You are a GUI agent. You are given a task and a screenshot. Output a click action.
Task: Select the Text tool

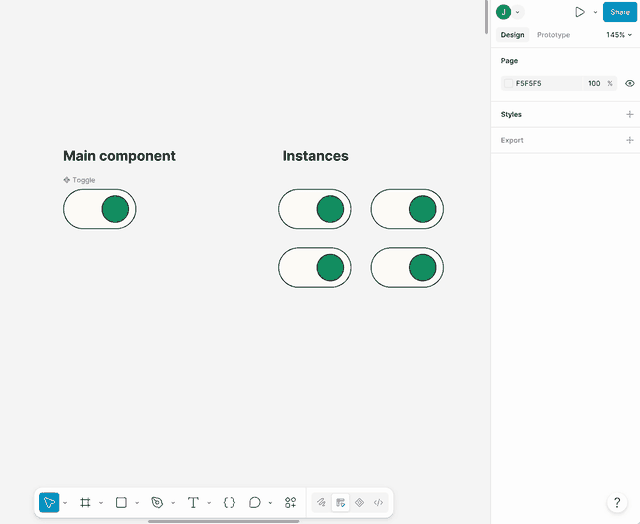point(193,502)
